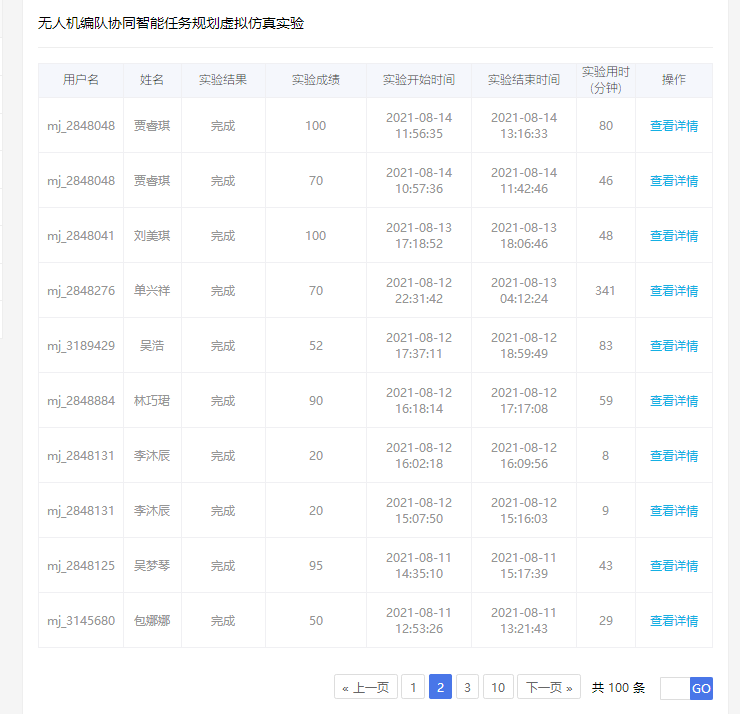Open details for 李沐辰's 9-minute experiment
This screenshot has height=714, width=740.
coord(673,511)
